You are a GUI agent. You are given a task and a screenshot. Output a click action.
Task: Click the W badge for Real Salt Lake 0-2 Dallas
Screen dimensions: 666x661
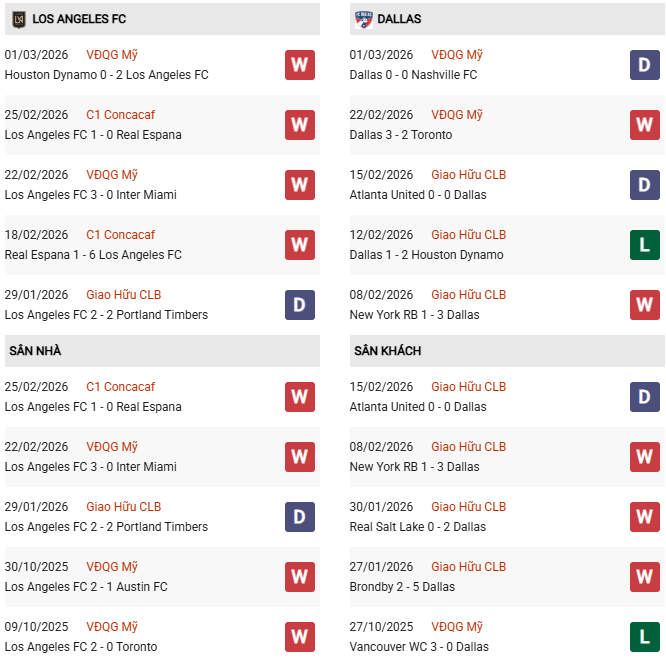click(644, 517)
